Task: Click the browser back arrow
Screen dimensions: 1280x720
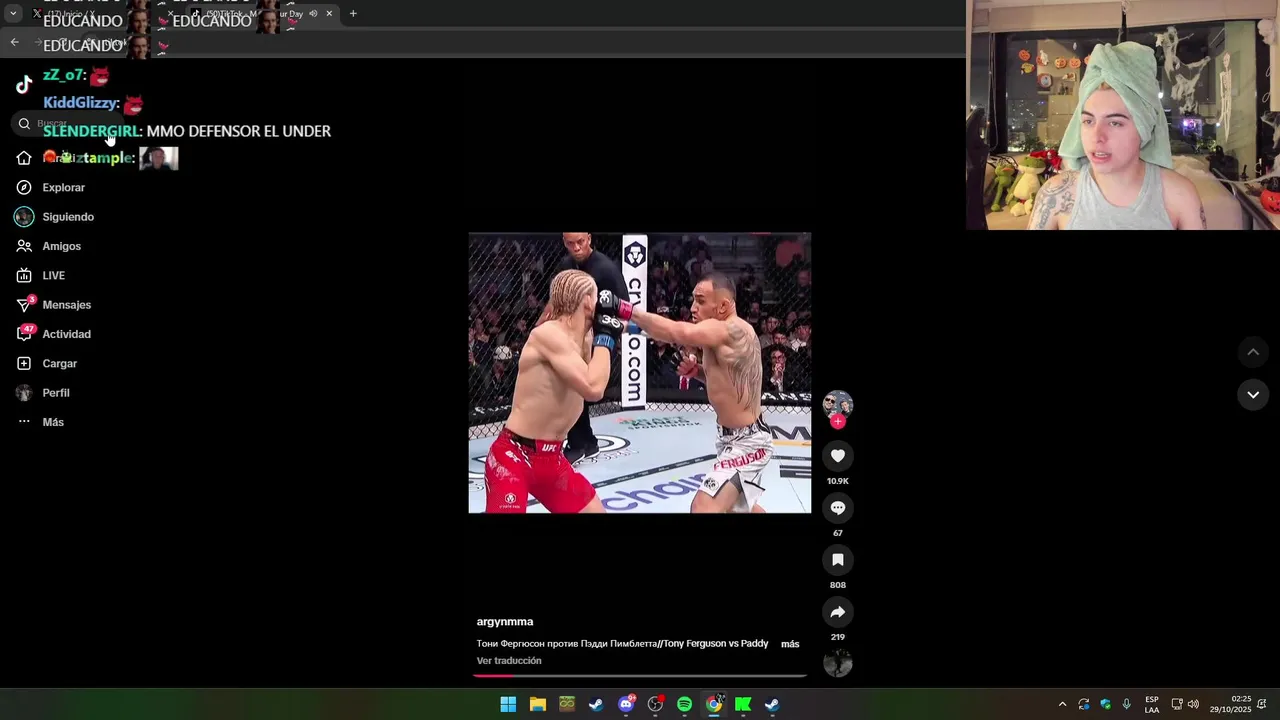Action: tap(14, 42)
